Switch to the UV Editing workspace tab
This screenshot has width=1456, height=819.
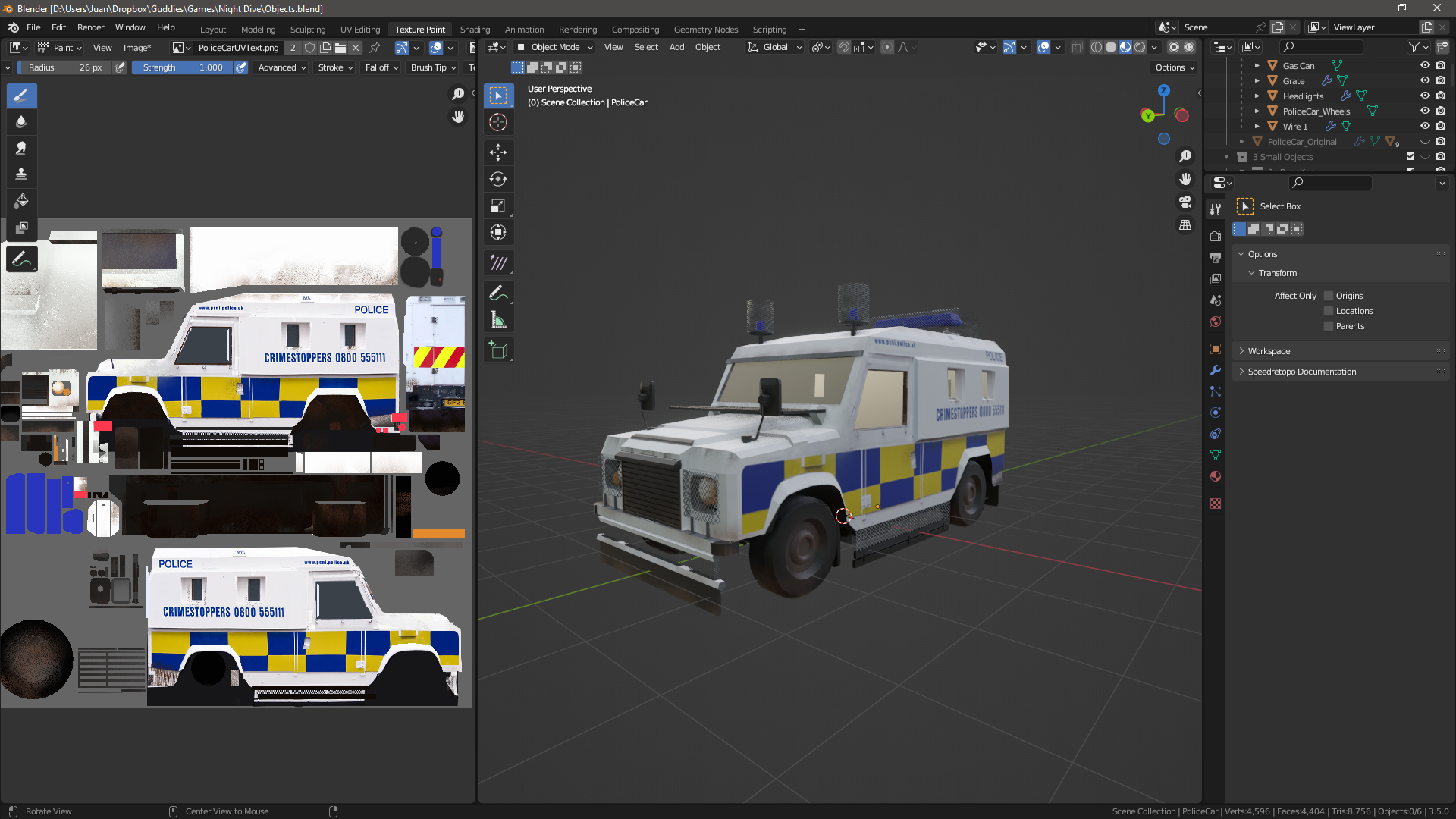click(x=360, y=30)
